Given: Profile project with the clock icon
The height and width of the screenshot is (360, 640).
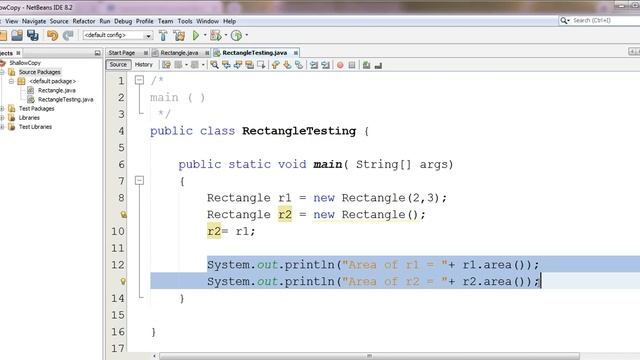Looking at the screenshot, I should pos(236,36).
